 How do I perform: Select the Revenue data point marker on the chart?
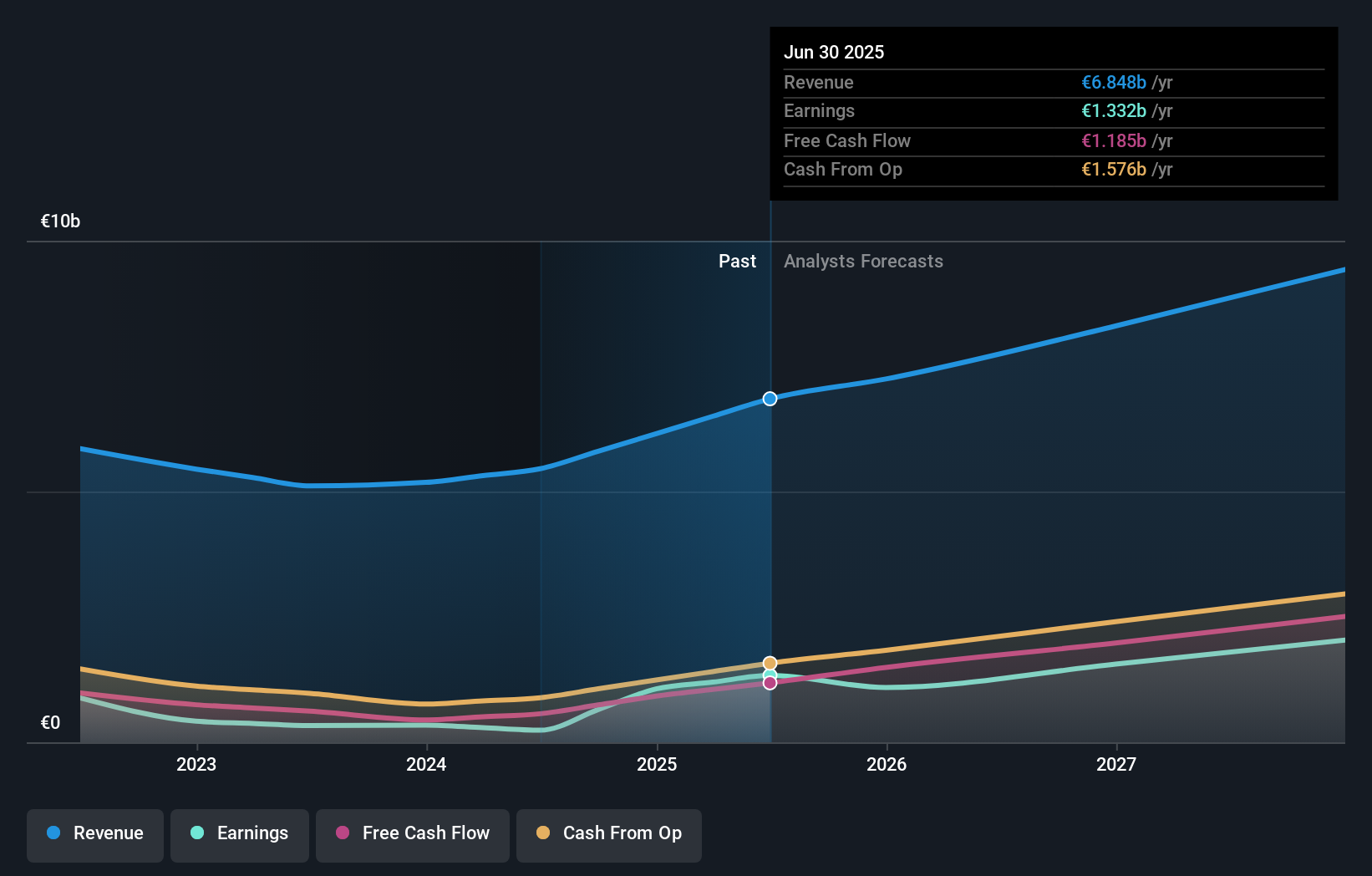[769, 399]
